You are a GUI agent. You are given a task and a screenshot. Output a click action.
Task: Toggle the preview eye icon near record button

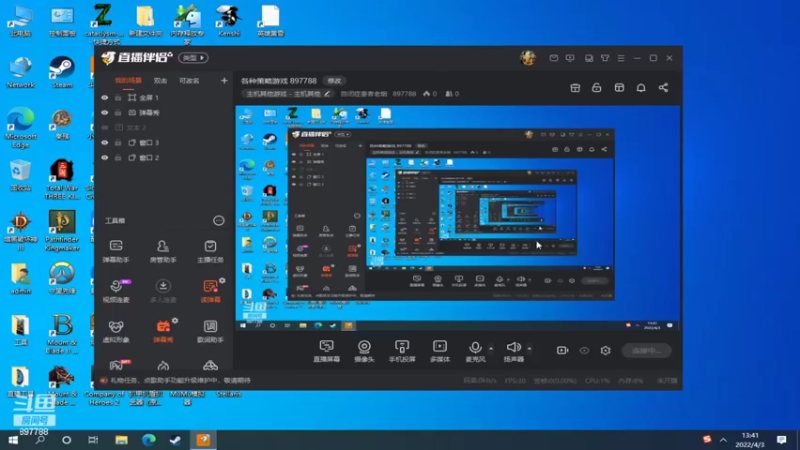coord(584,351)
